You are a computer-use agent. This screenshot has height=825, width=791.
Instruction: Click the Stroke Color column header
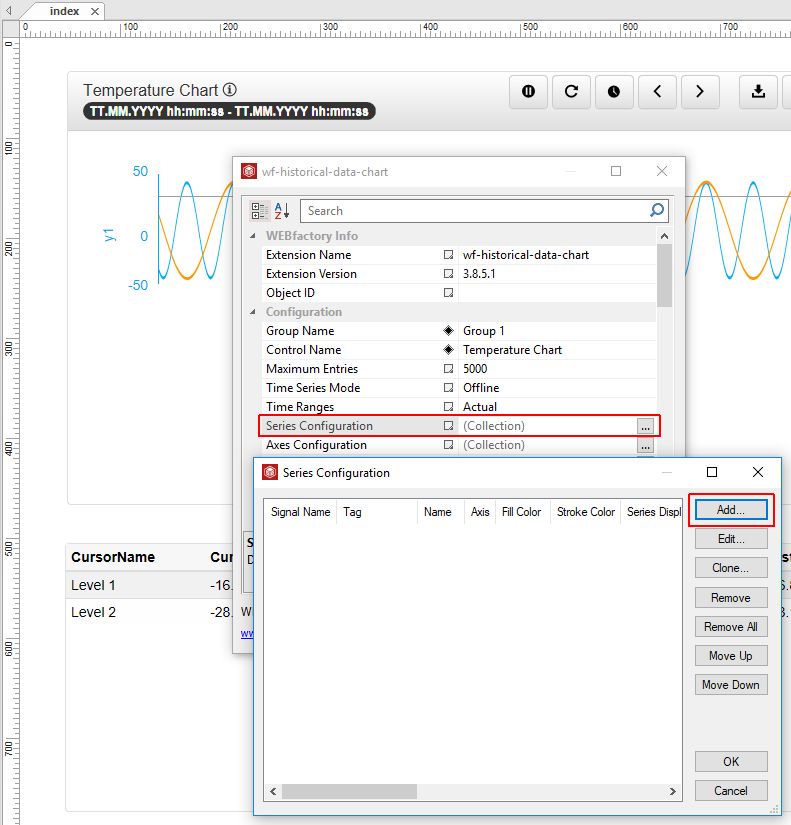(x=586, y=512)
